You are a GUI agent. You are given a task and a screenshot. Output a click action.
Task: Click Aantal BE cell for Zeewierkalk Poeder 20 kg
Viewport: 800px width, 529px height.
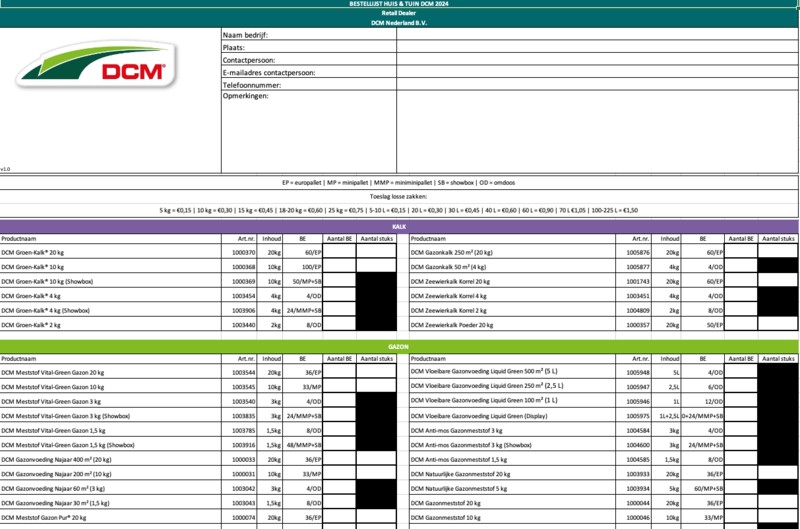tap(741, 324)
